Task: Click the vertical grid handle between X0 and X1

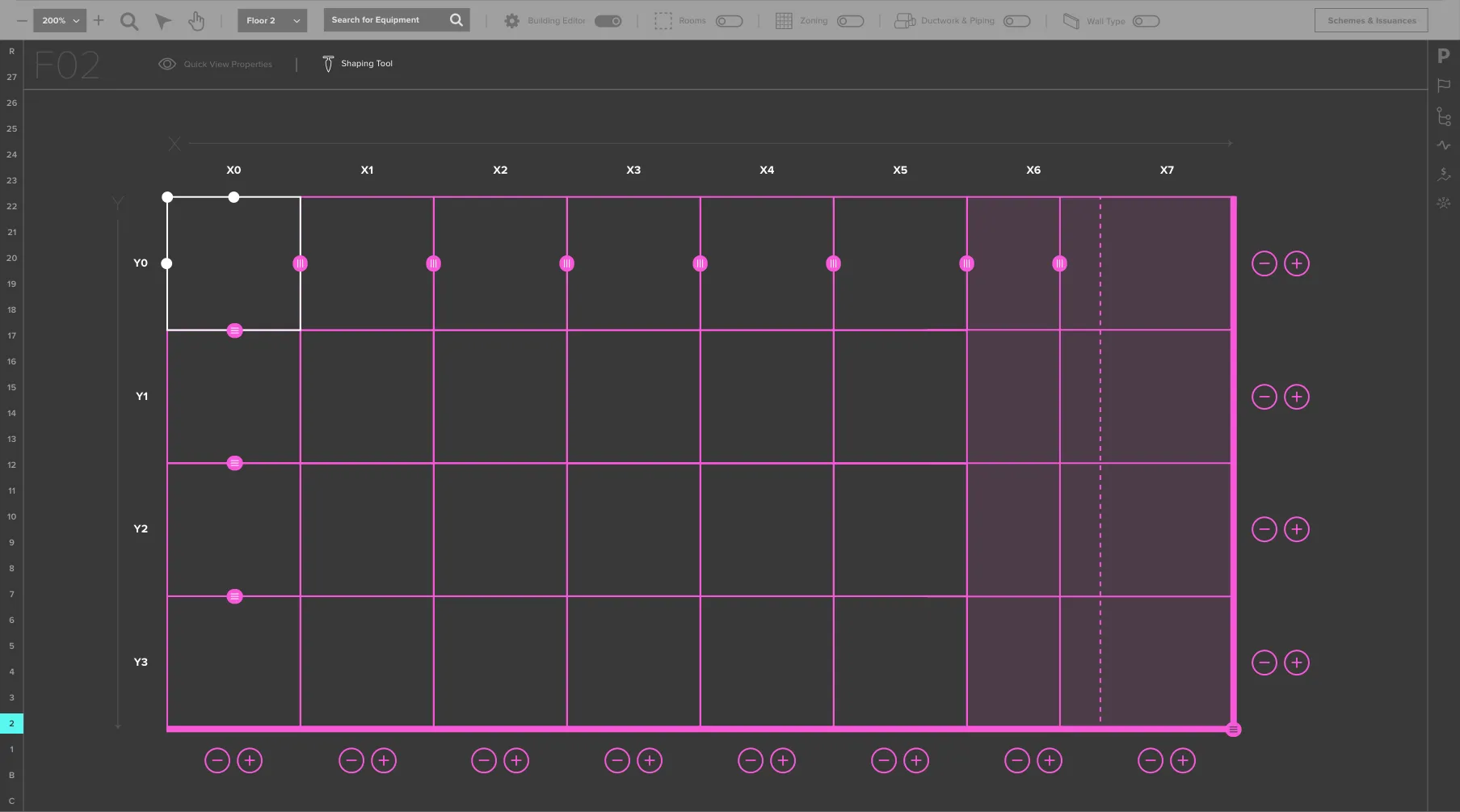Action: click(300, 263)
